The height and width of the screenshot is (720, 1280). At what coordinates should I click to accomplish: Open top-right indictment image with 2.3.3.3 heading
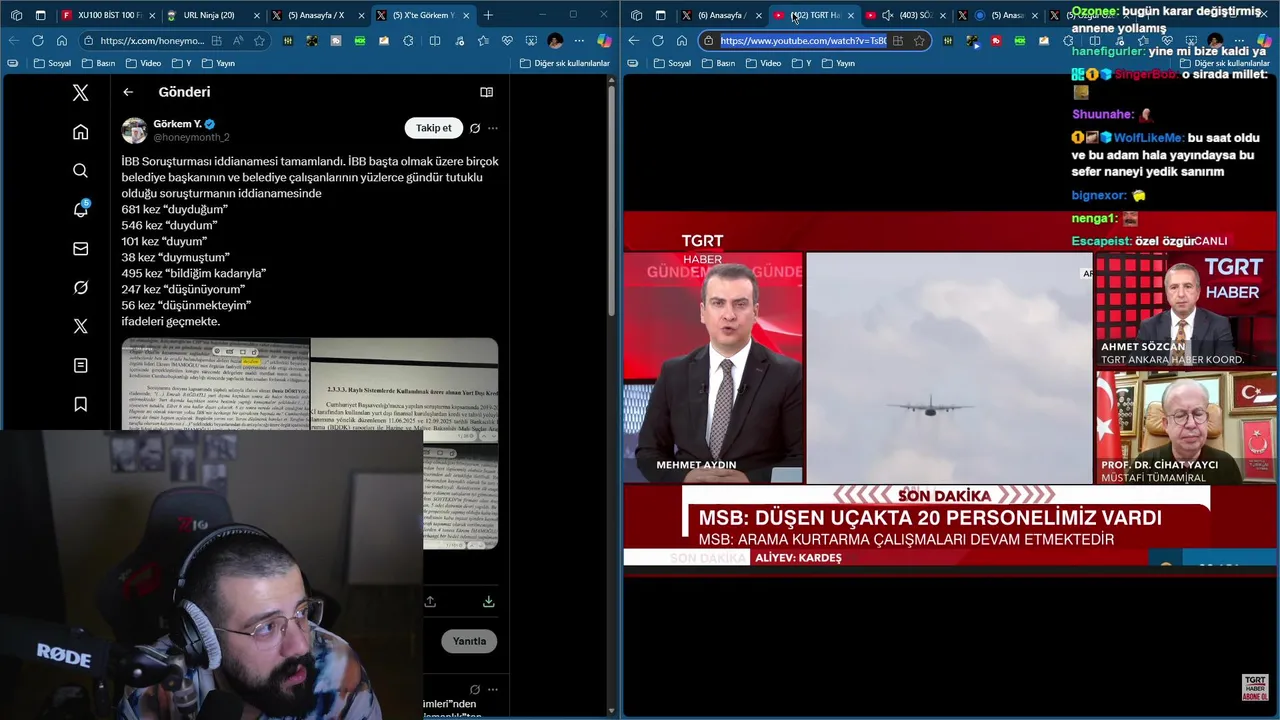[x=404, y=389]
